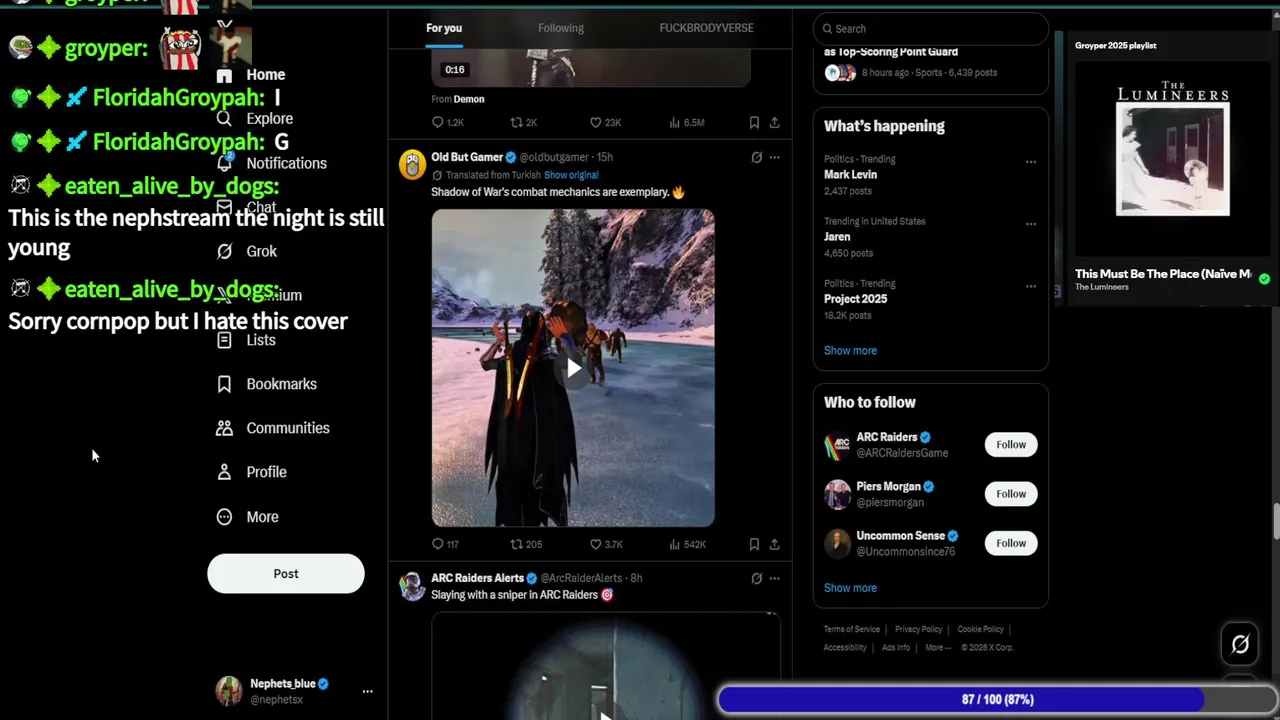Image resolution: width=1280 pixels, height=720 pixels.
Task: Share the Old But Gamer post
Action: pos(774,544)
